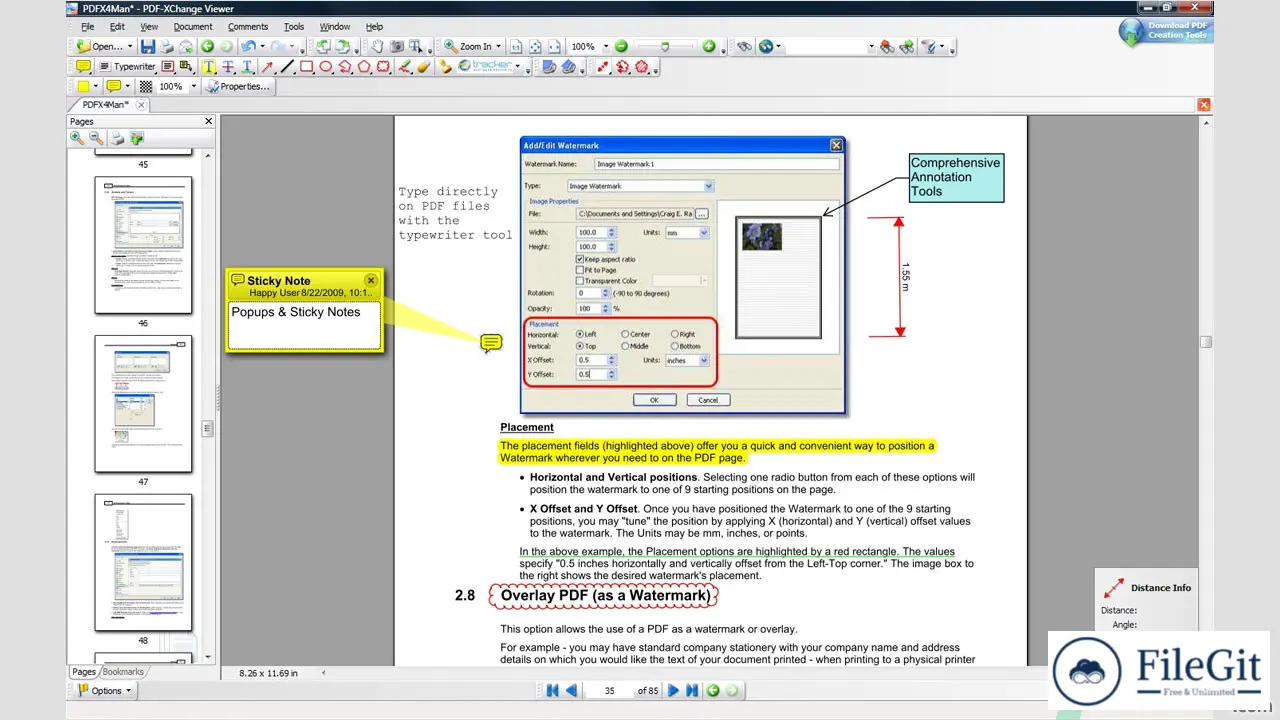Click the Undo arrow icon
This screenshot has width=1280, height=720.
point(249,46)
